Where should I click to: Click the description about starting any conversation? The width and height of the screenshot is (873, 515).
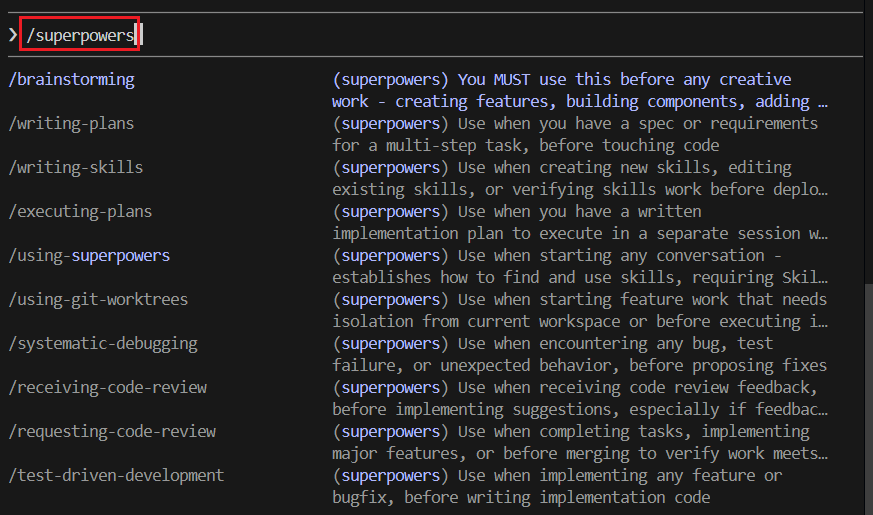tap(580, 266)
